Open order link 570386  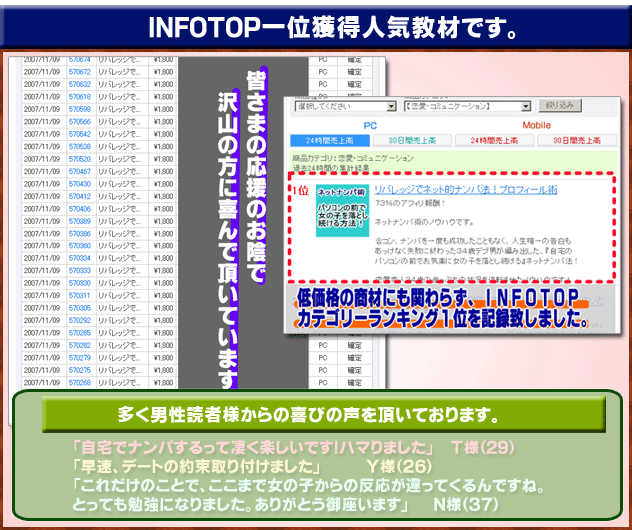coord(79,234)
